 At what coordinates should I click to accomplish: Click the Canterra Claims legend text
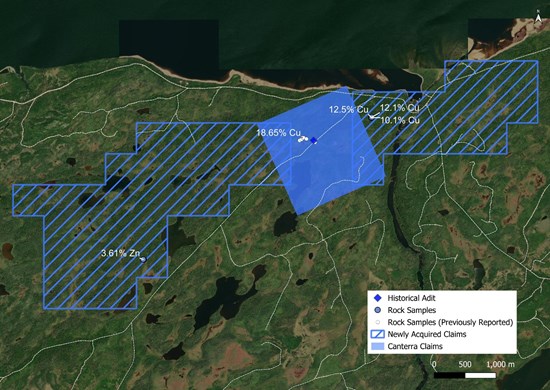coord(415,347)
